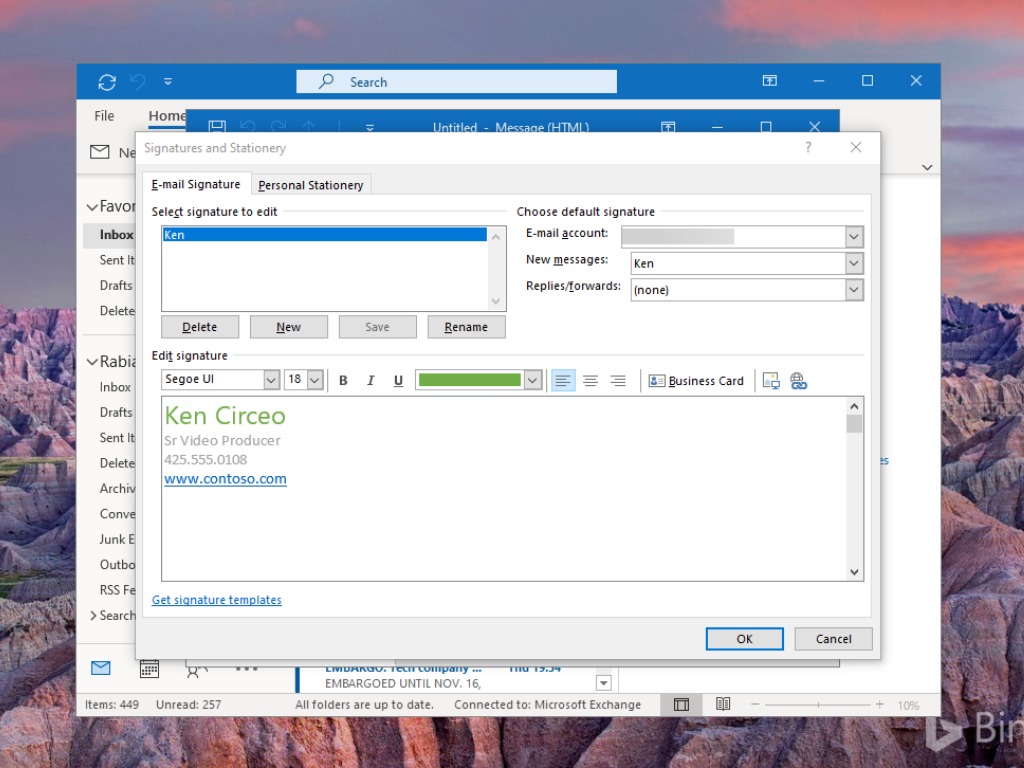Expand the font size 18 dropdown
Image resolution: width=1024 pixels, height=768 pixels.
coord(315,380)
